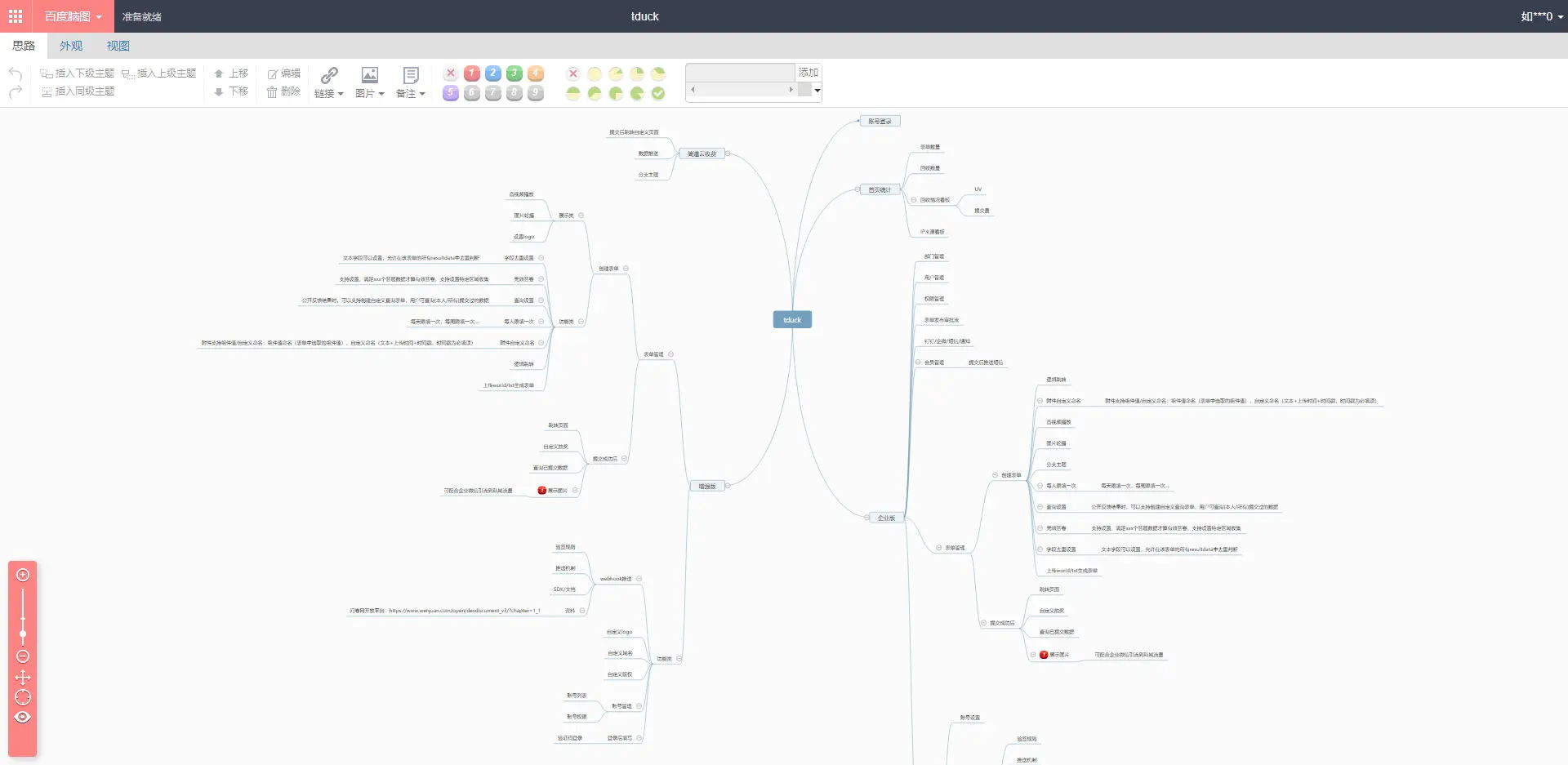The image size is (1568, 765).
Task: Select the 增强版 node
Action: tap(707, 487)
